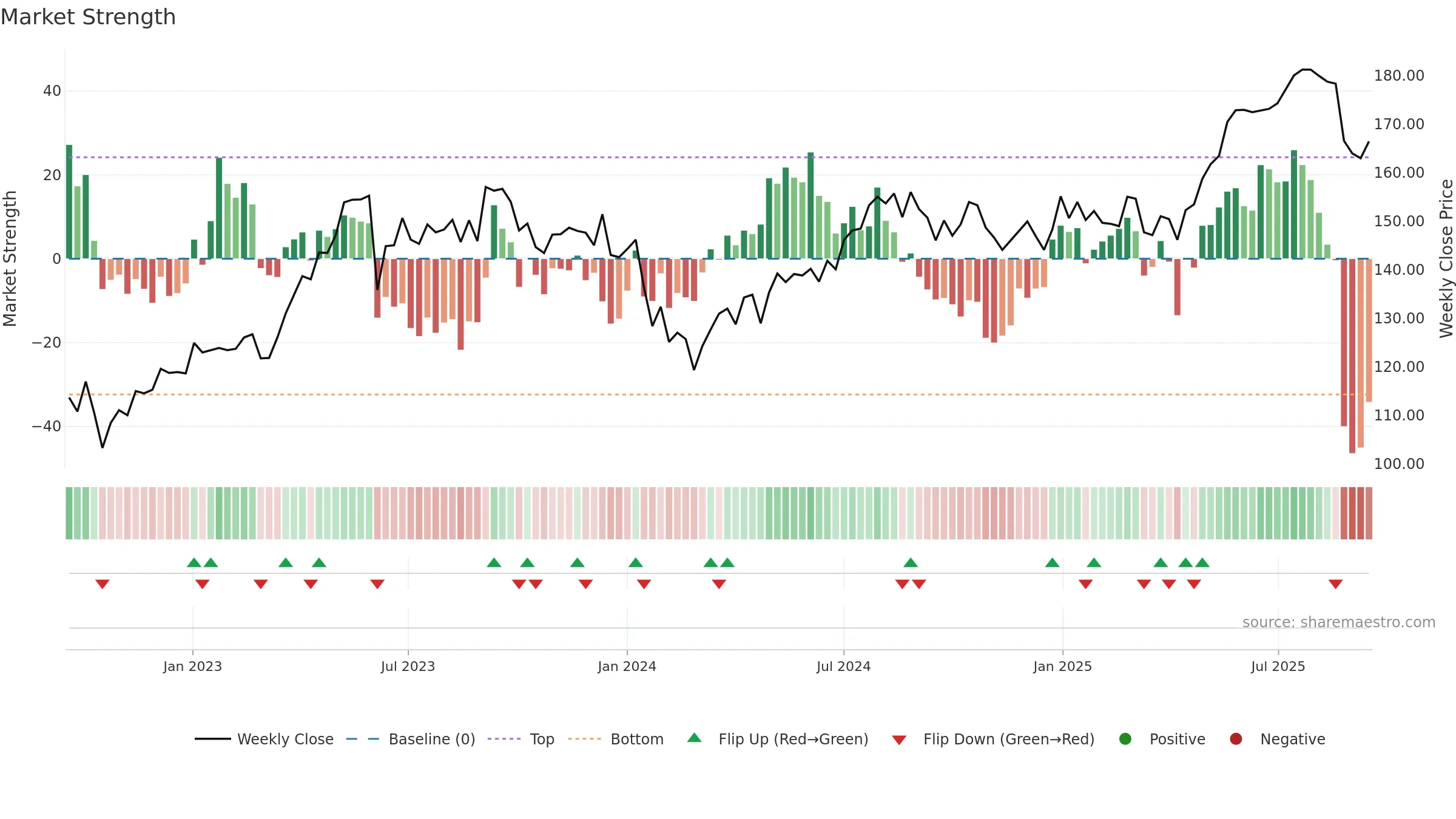Screen dimensions: 1456x819
Task: Click the red Negative circle legend icon
Action: (1236, 739)
